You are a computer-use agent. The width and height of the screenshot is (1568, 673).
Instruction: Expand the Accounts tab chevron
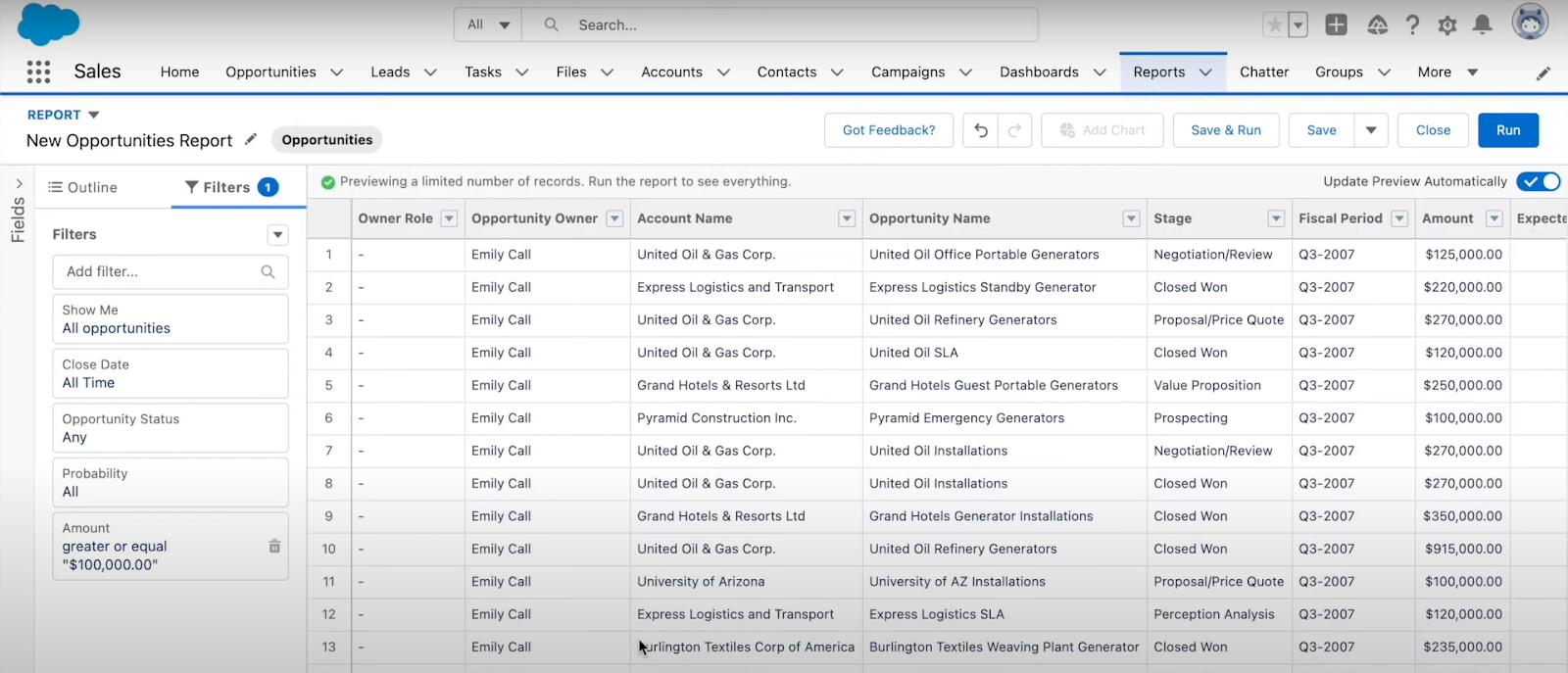click(723, 72)
